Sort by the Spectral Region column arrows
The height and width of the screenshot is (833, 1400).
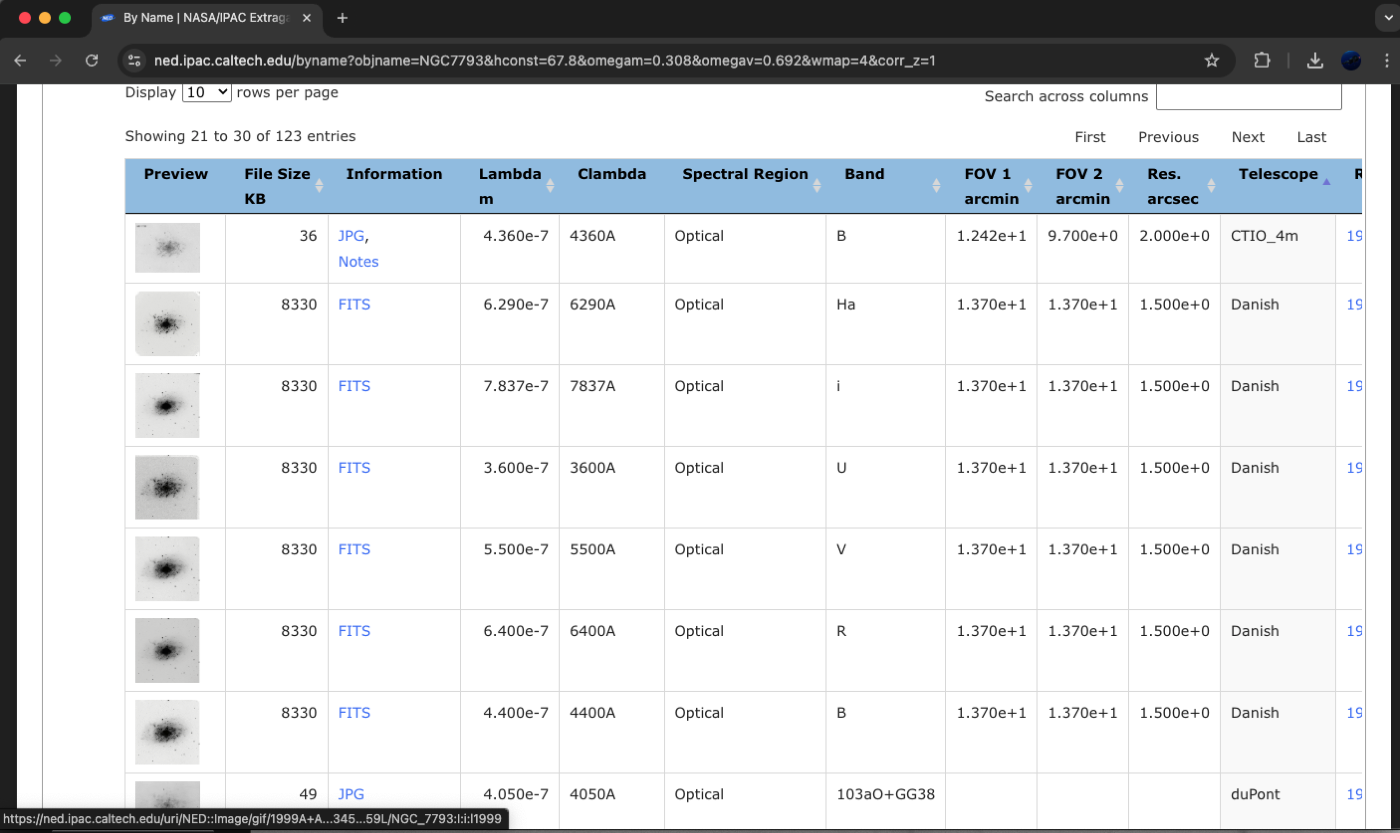click(817, 186)
